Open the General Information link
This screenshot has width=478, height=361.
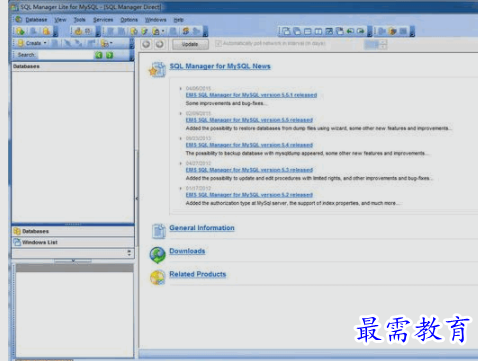202,228
